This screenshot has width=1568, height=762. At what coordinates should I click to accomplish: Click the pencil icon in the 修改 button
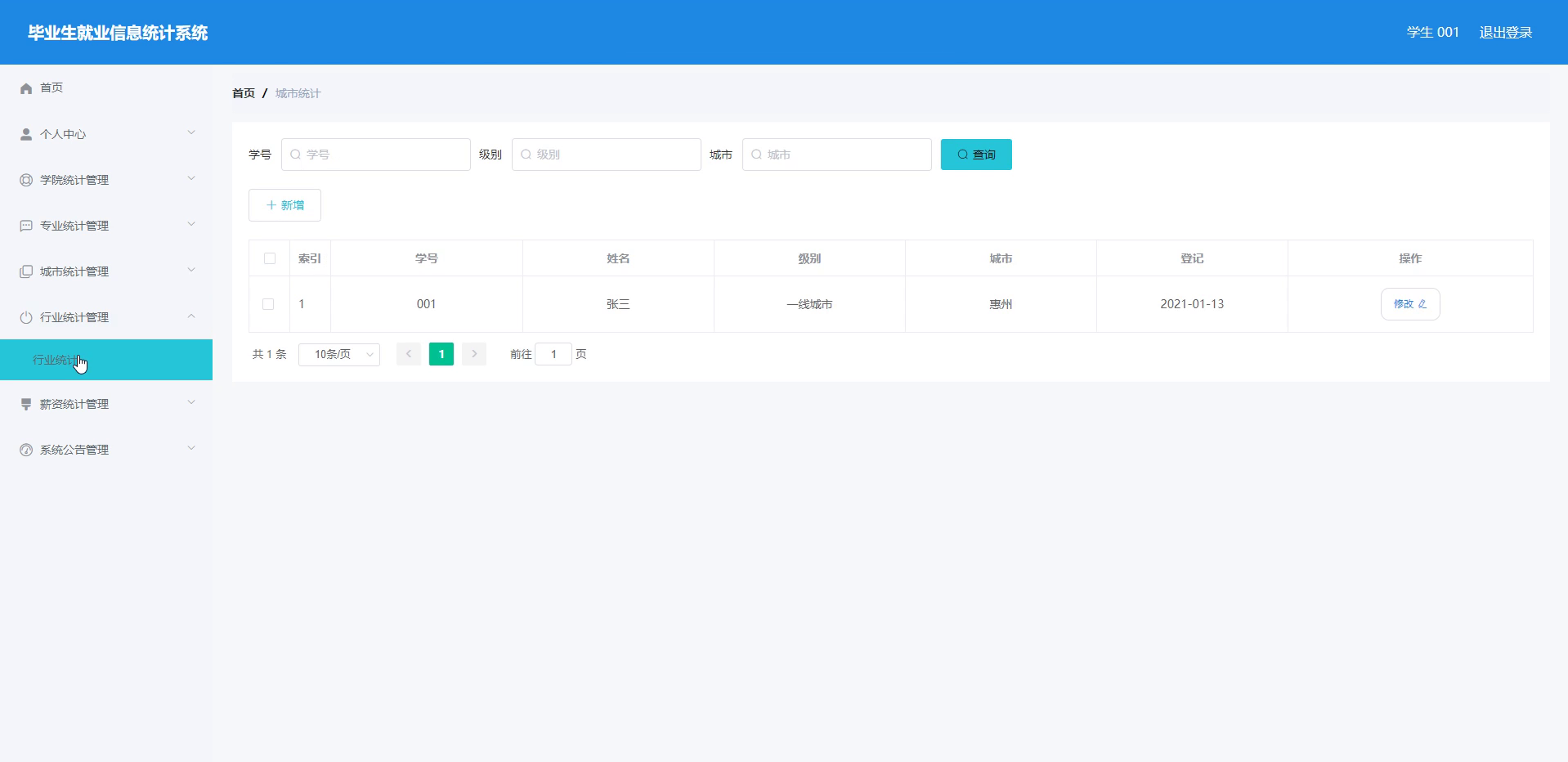point(1422,304)
